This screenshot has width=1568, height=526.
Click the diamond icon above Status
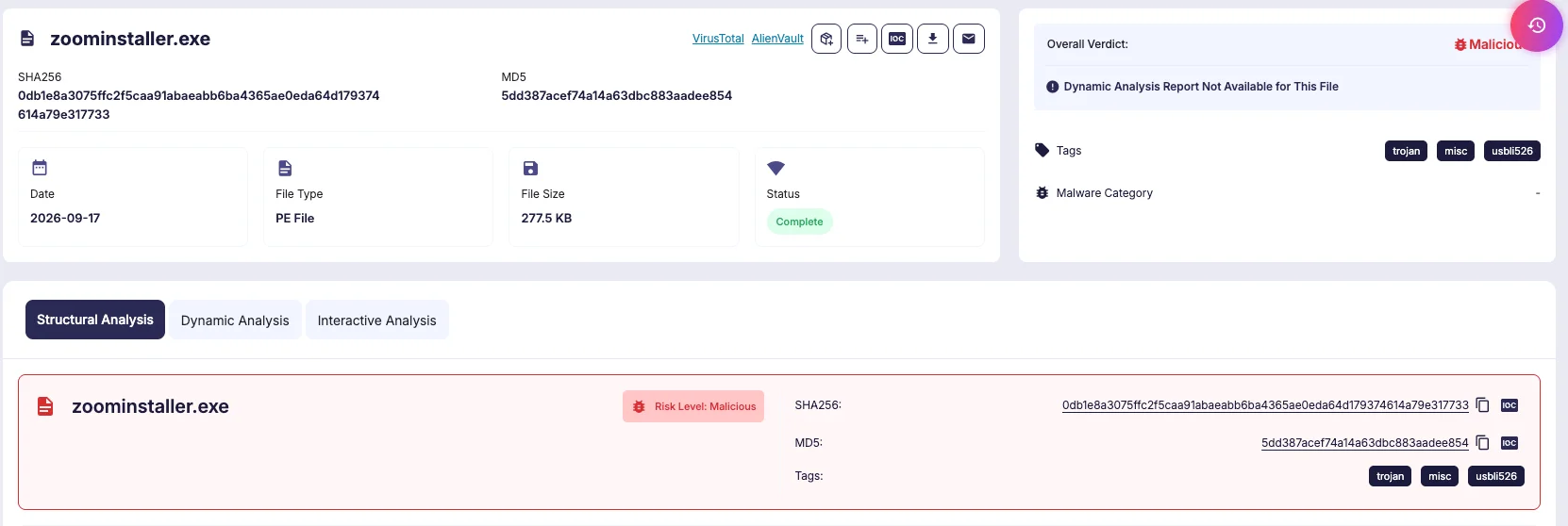pyautogui.click(x=776, y=168)
